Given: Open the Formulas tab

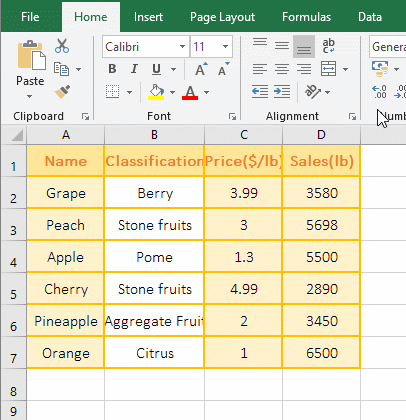Looking at the screenshot, I should pyautogui.click(x=306, y=17).
